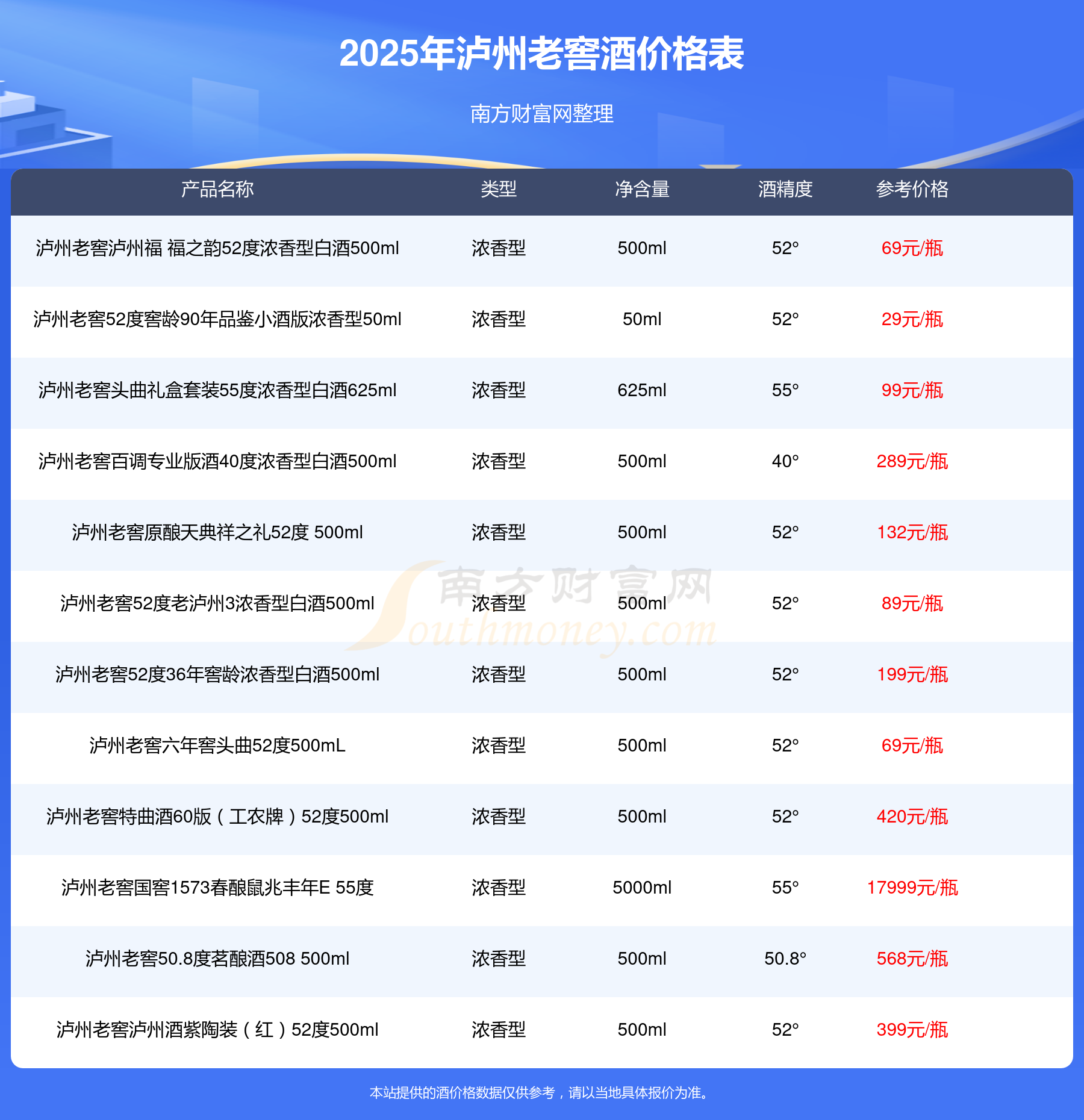Click "52°" in the 老泸州3 row
The width and height of the screenshot is (1084, 1120).
pyautogui.click(x=785, y=603)
